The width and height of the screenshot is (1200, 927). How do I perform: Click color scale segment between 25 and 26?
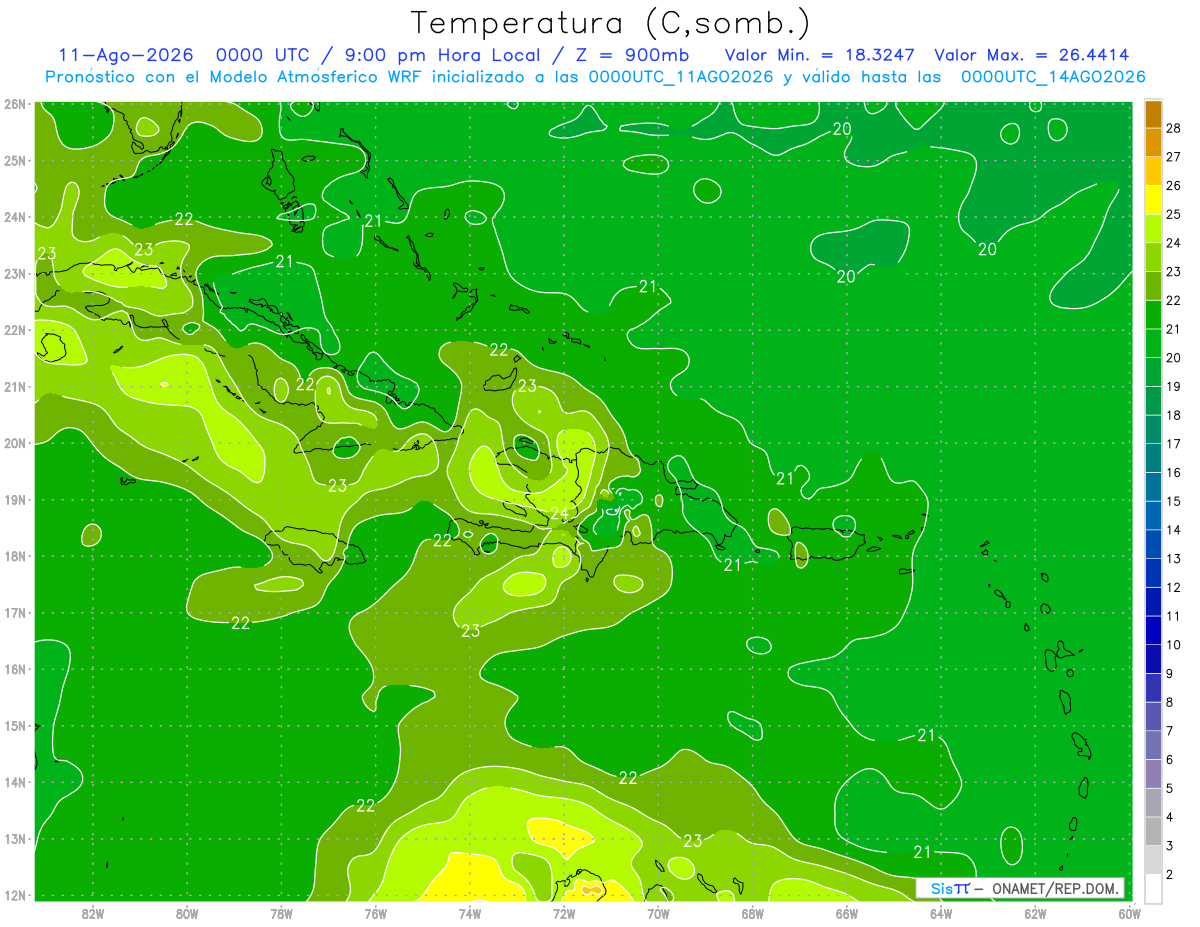tap(1153, 200)
